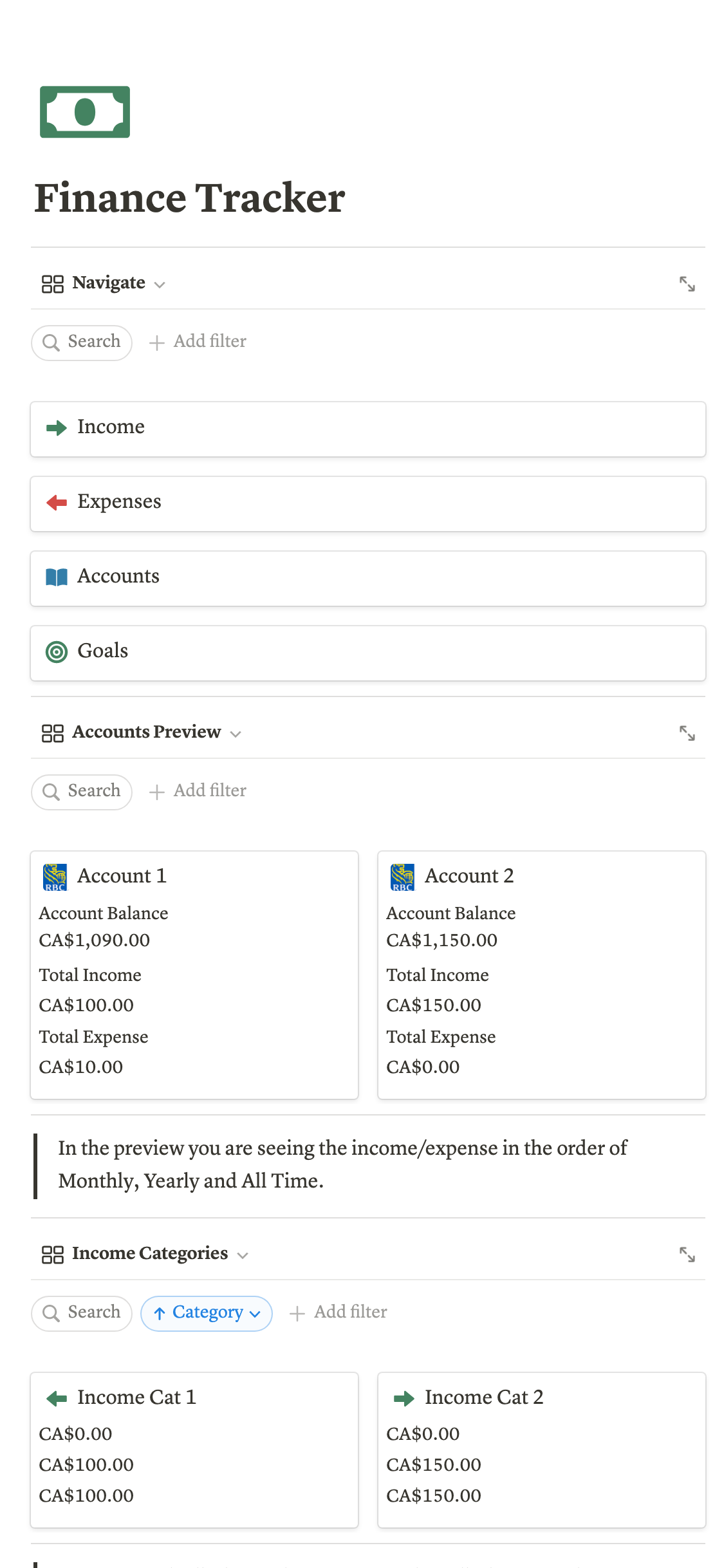Screen dimensions: 724x1568
Task: Open full-page view of Accounts Preview
Action: tap(687, 733)
